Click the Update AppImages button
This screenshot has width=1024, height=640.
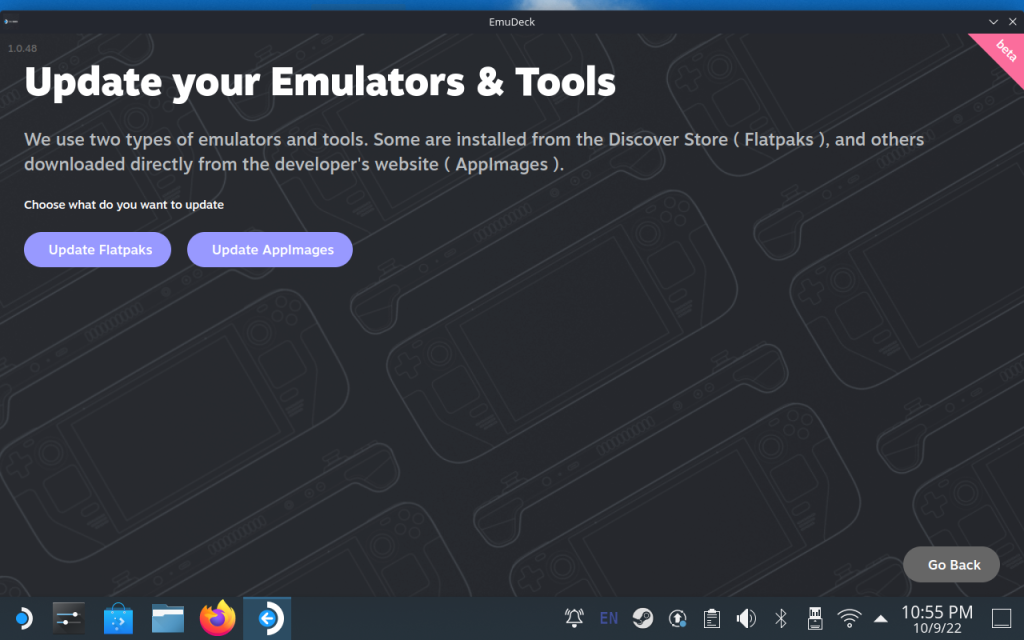[270, 249]
